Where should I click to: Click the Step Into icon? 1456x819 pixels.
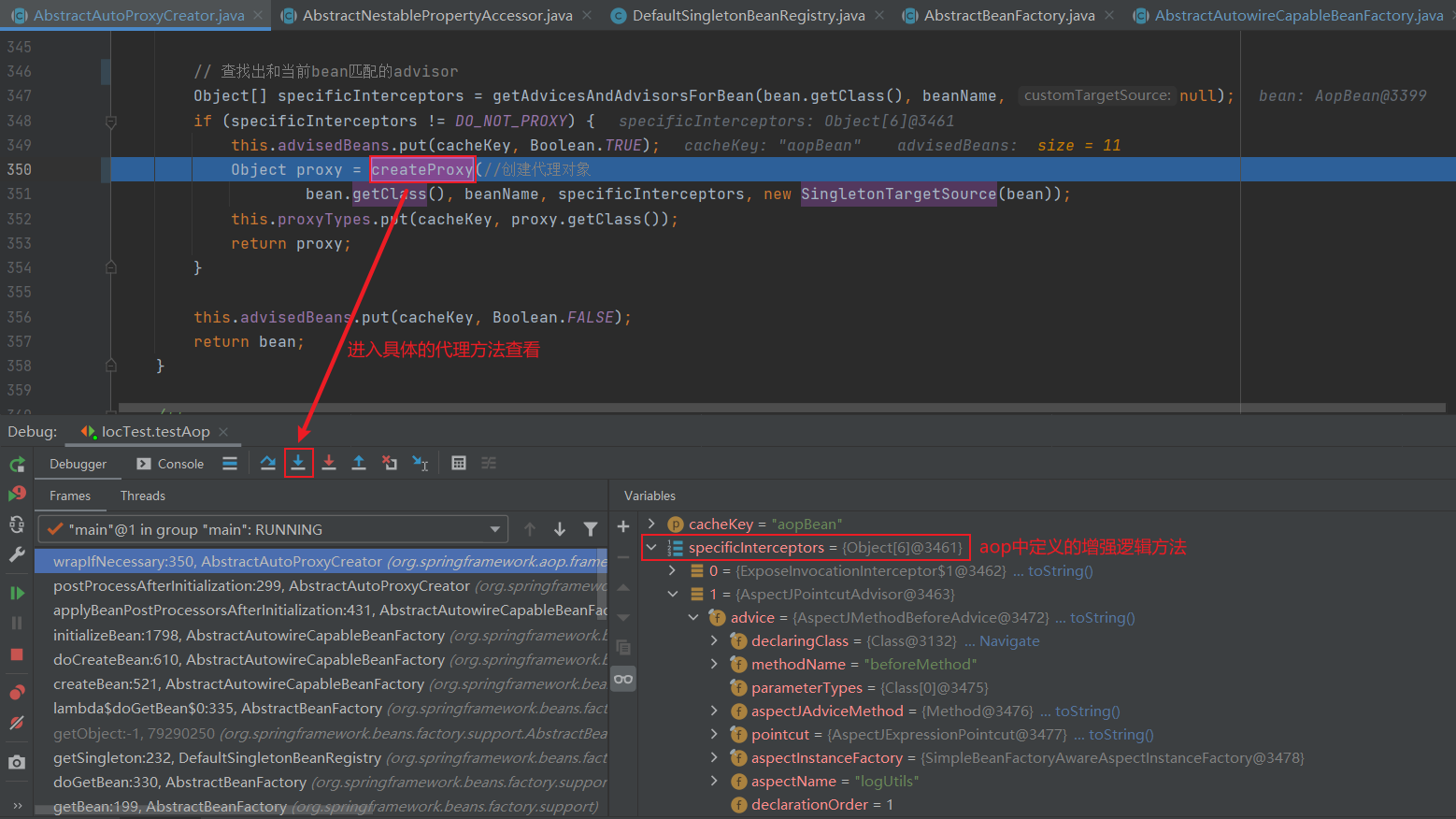click(x=298, y=464)
